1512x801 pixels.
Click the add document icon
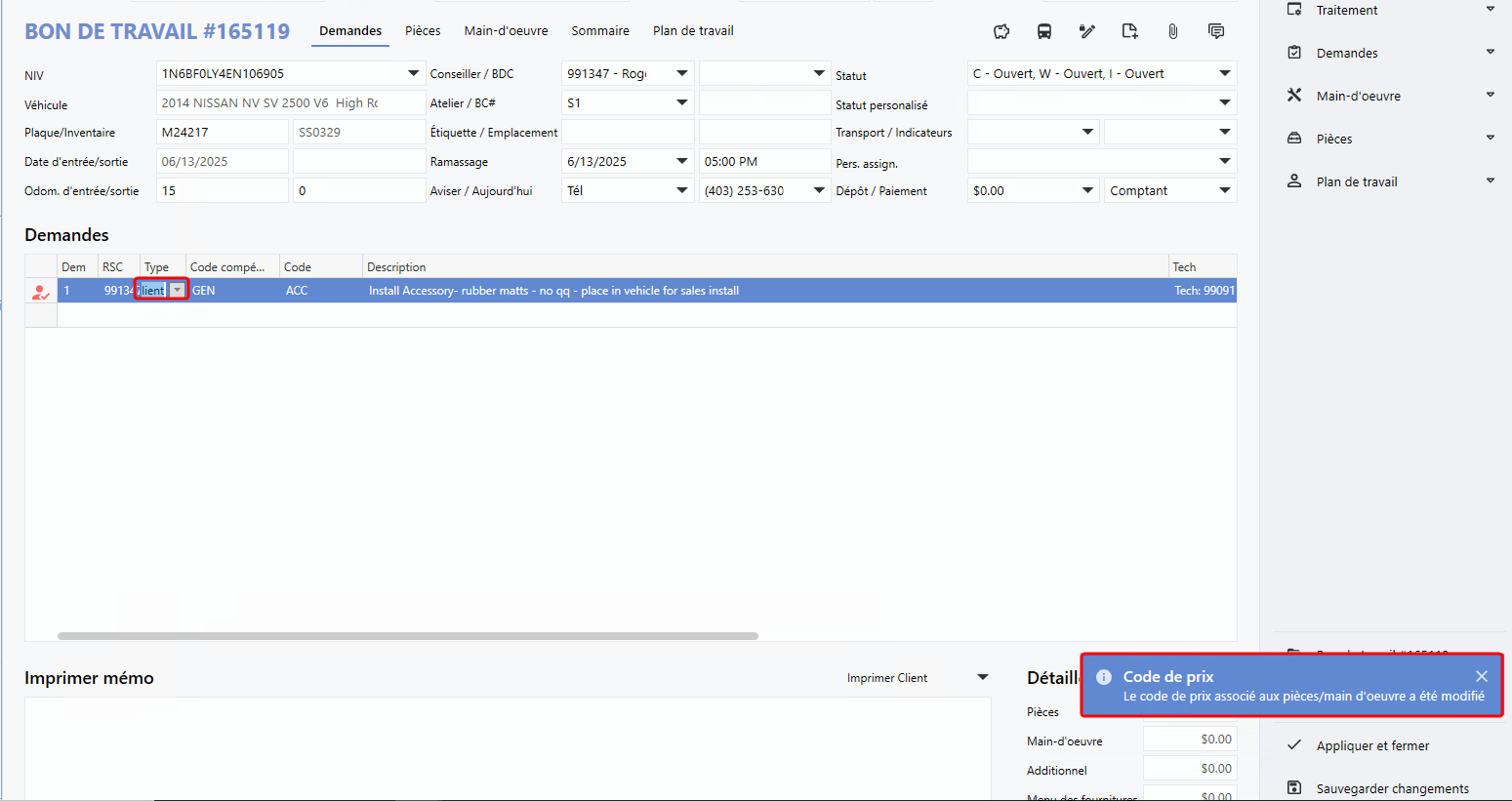[1129, 31]
